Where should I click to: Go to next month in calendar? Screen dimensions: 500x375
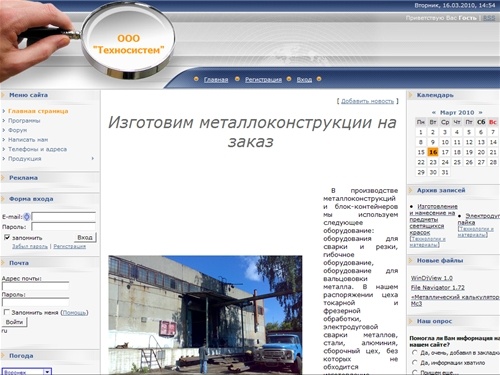(480, 113)
